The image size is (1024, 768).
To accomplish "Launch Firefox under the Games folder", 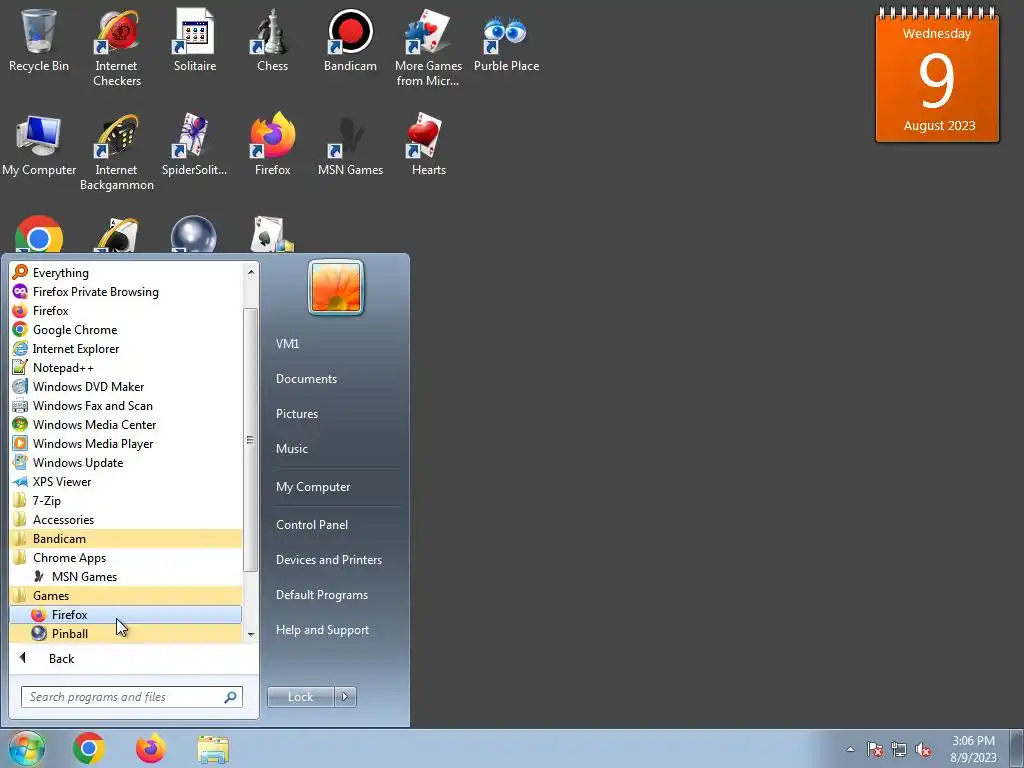I will (x=126, y=614).
